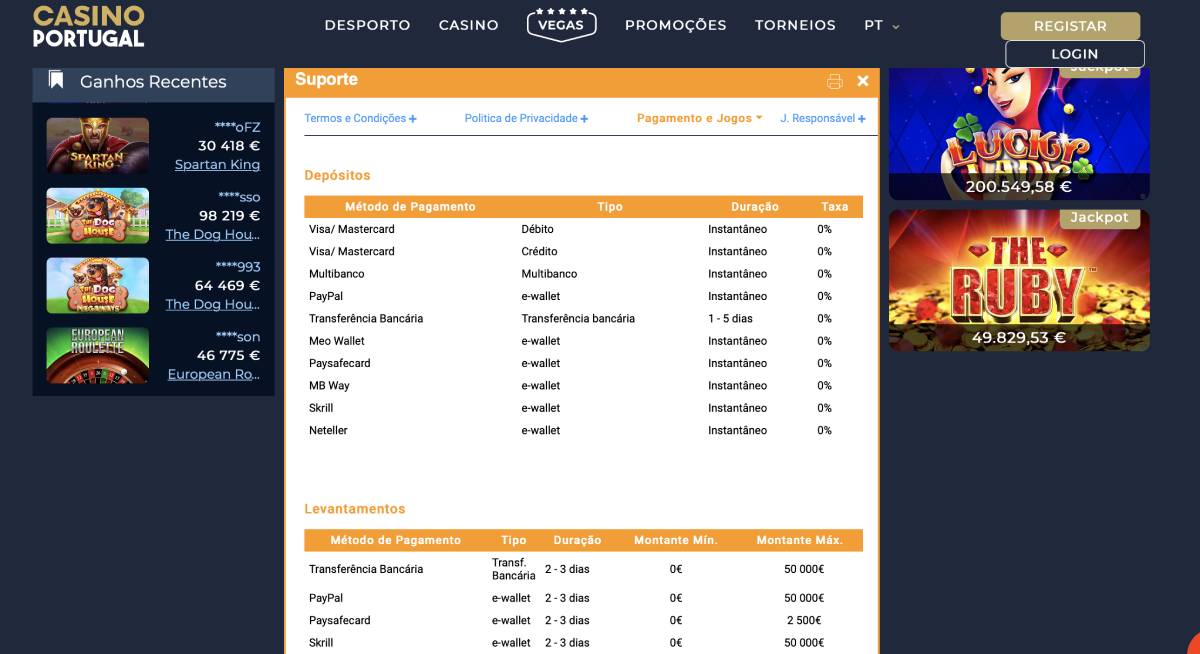Viewport: 1200px width, 654px height.
Task: Click the Ganhos Recentes heading
Action: click(153, 82)
